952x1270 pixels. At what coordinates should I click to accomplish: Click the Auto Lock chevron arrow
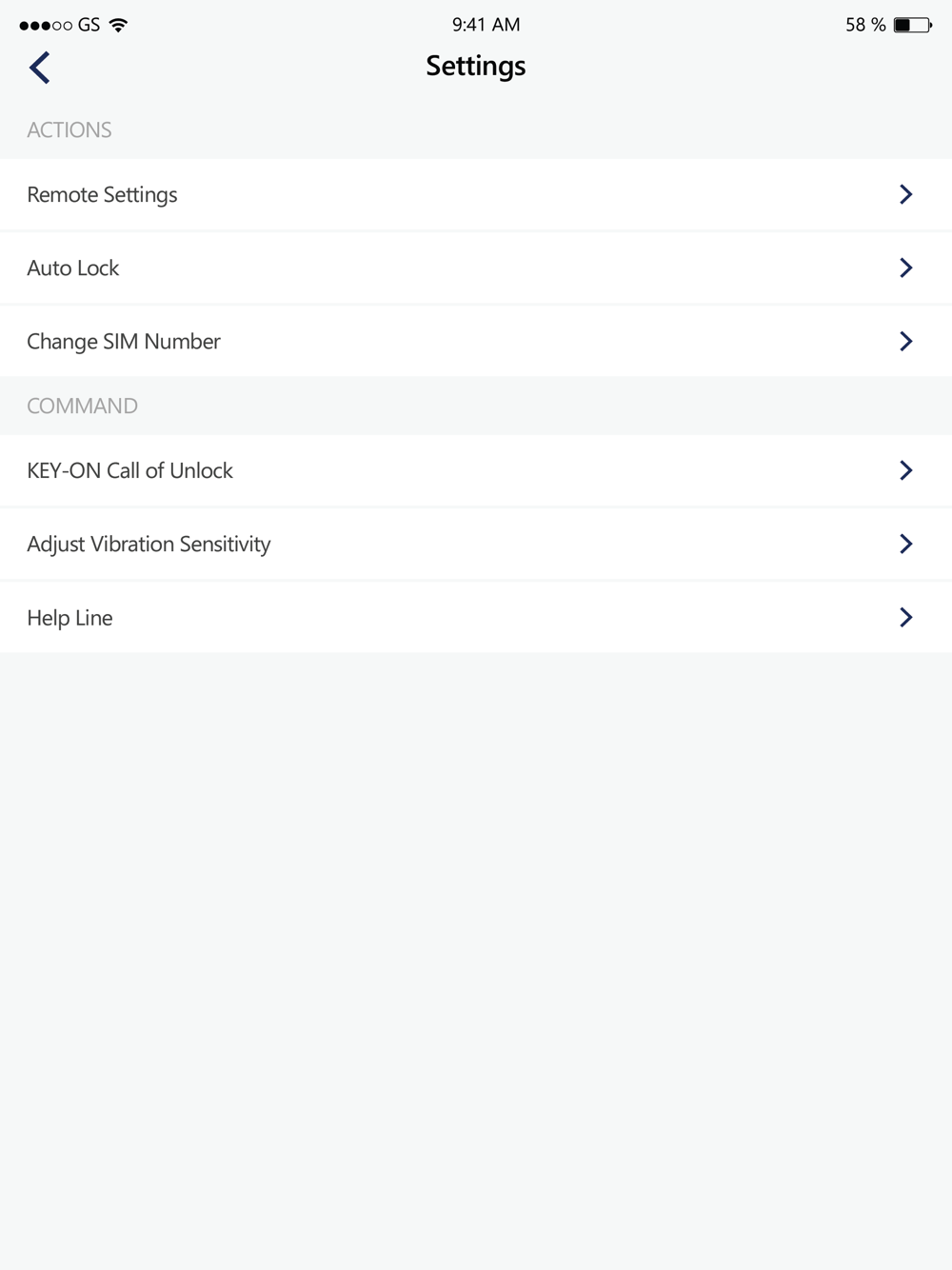(x=905, y=268)
